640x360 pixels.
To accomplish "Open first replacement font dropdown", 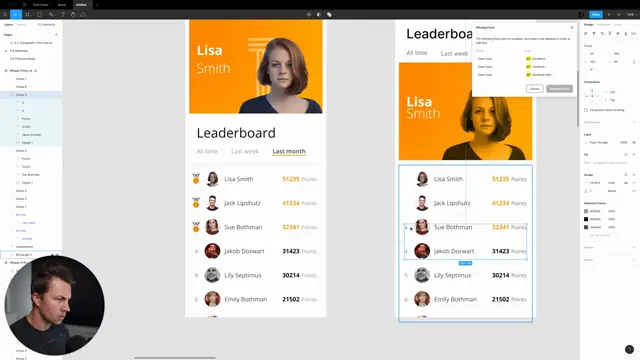I will click(x=539, y=59).
